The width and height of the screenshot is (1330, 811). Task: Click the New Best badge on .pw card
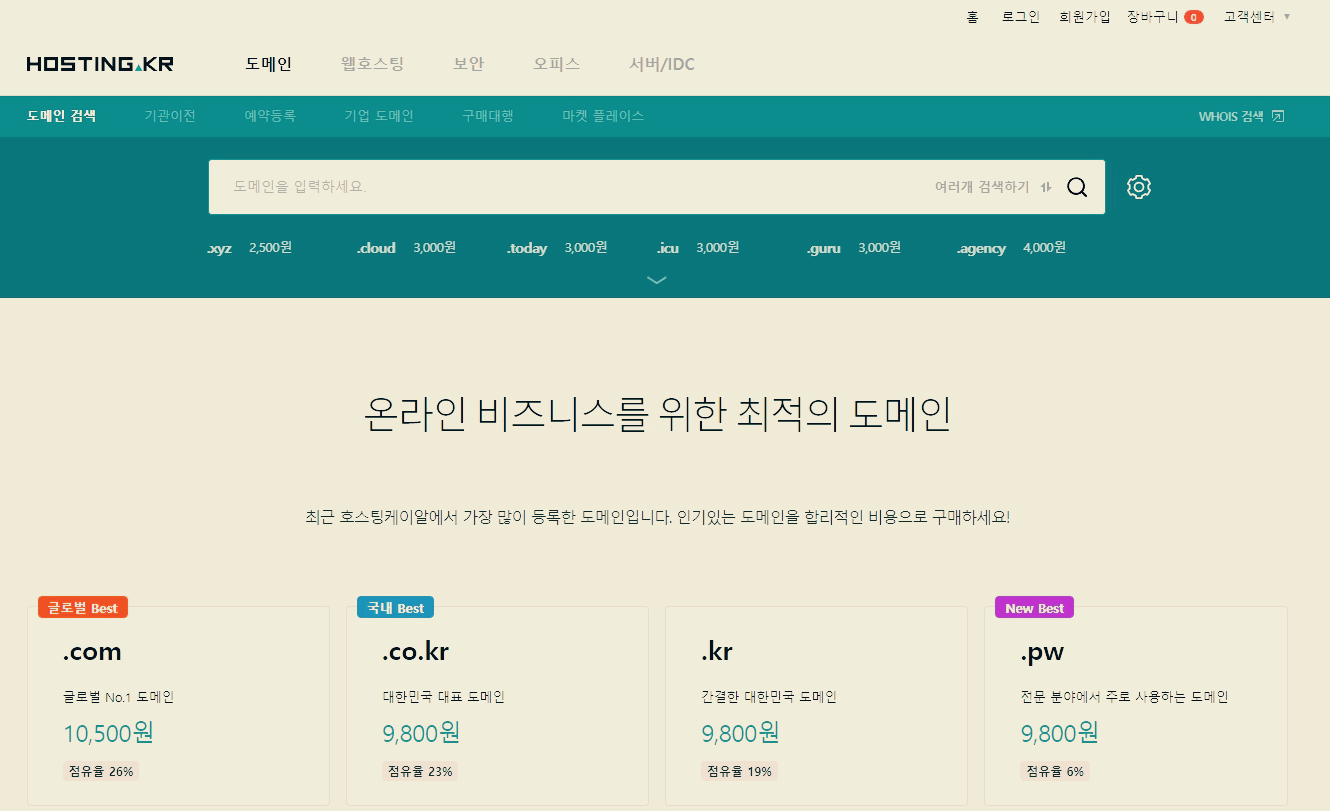1034,607
